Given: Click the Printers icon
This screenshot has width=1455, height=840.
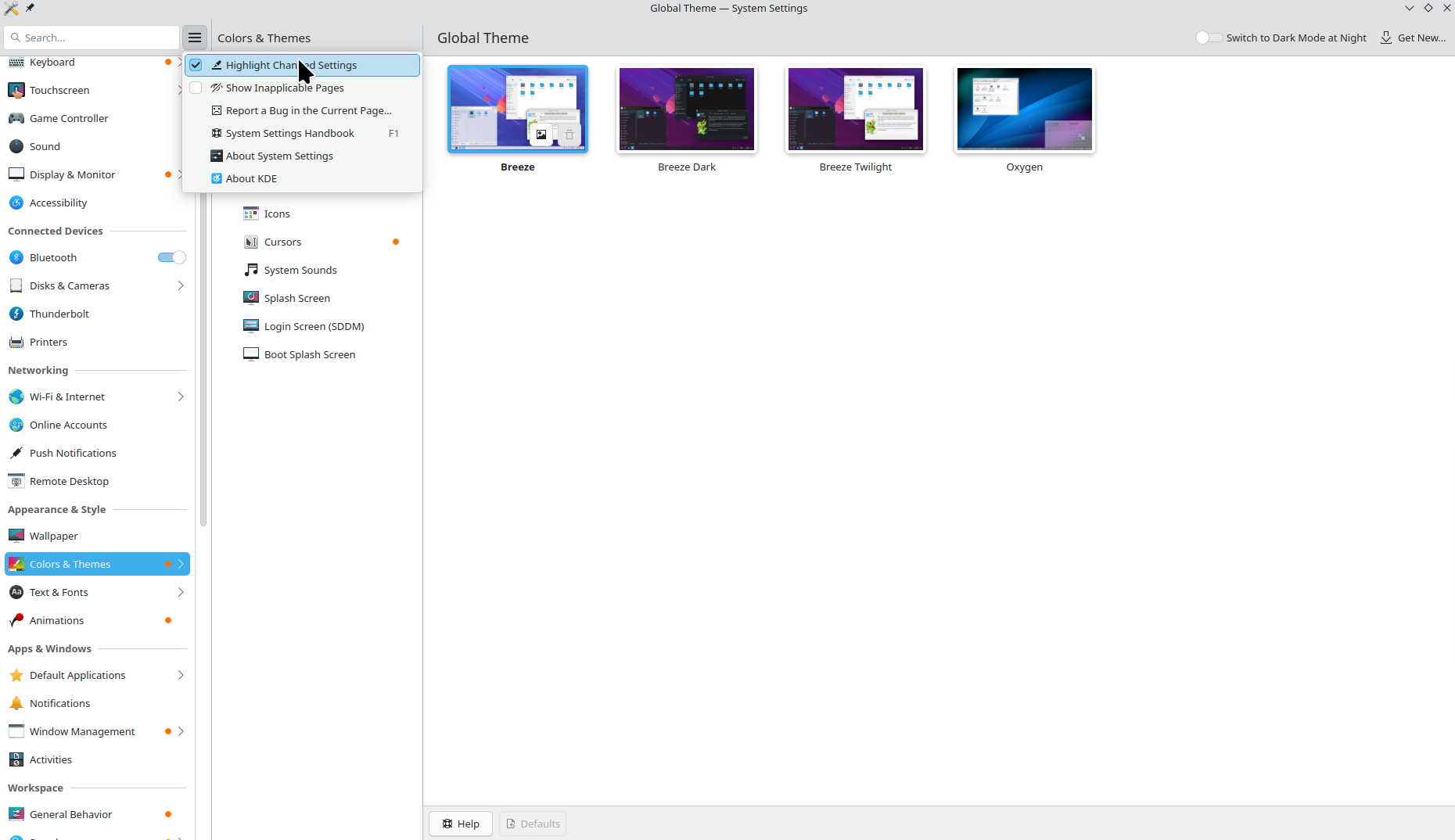Looking at the screenshot, I should pos(16,342).
